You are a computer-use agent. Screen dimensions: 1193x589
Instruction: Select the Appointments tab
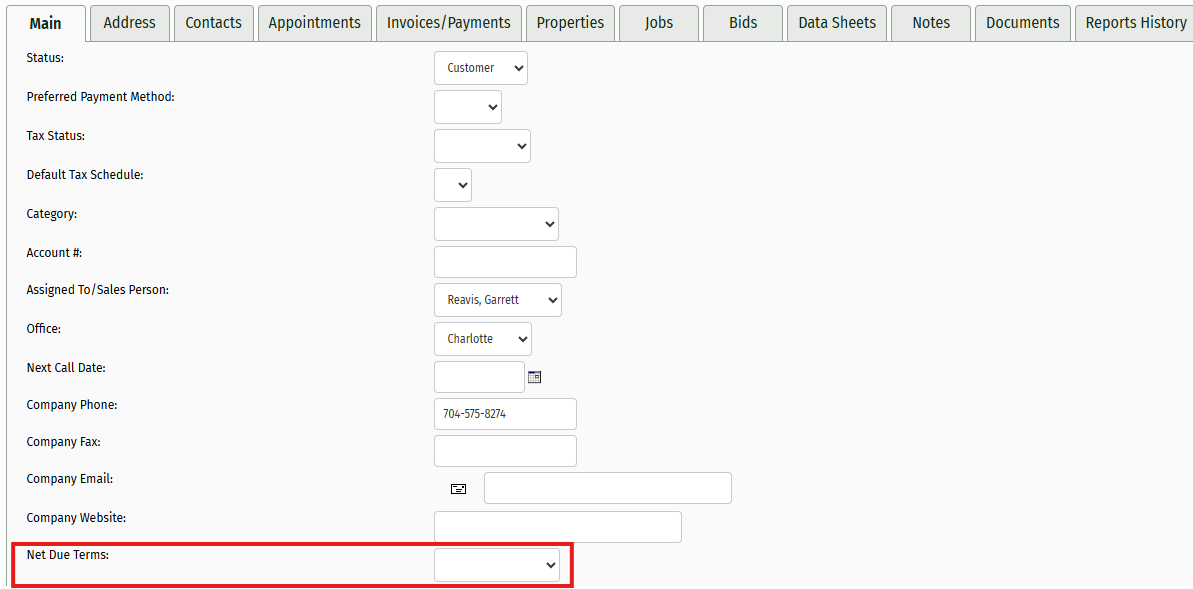tap(314, 22)
